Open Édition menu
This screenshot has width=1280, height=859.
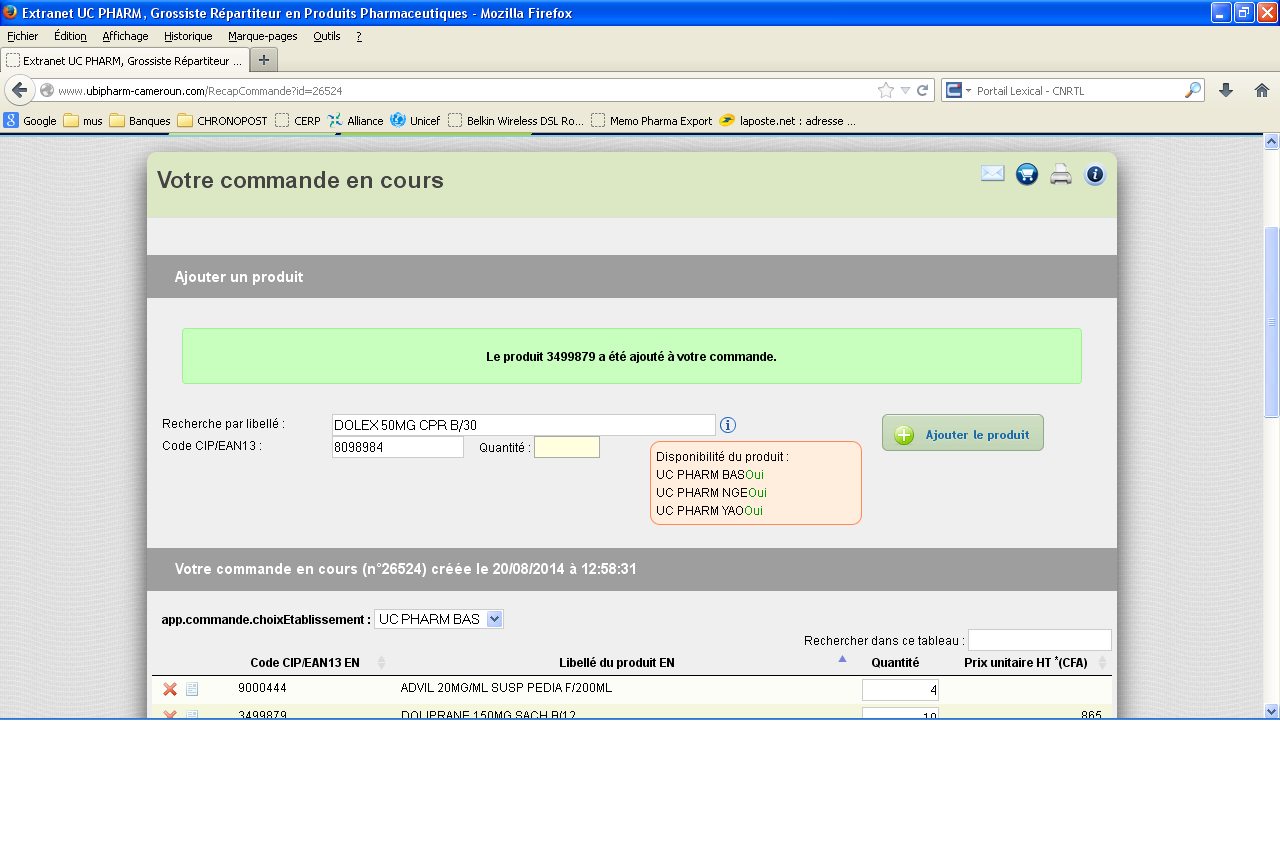(70, 36)
